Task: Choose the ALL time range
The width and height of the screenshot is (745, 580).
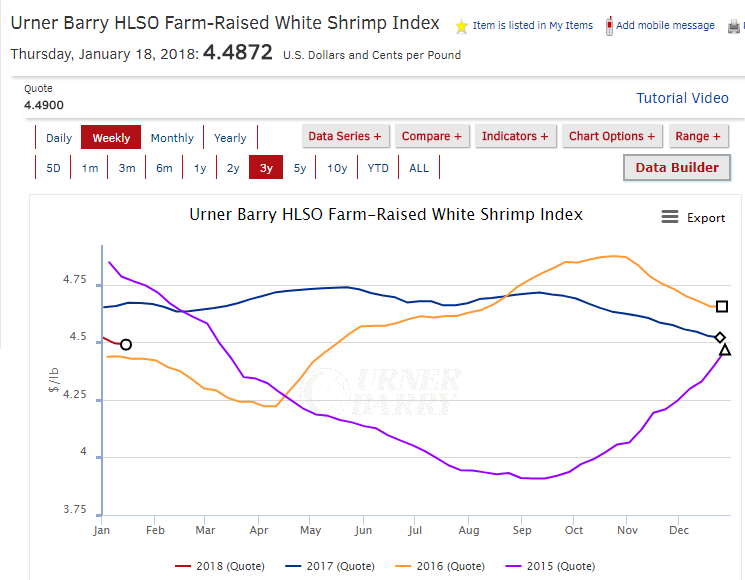Action: pos(419,168)
